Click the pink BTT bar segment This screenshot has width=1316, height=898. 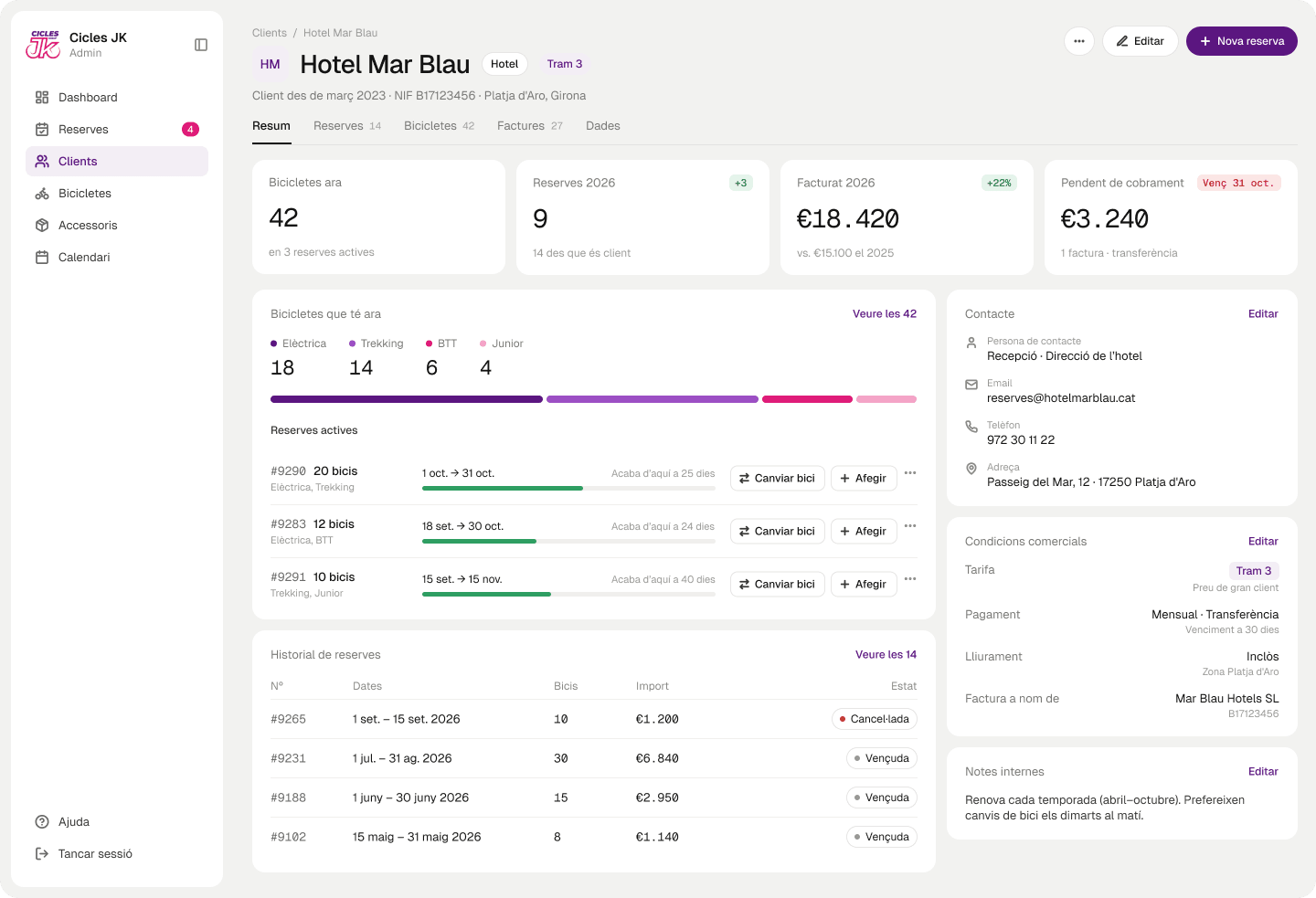[x=807, y=399]
